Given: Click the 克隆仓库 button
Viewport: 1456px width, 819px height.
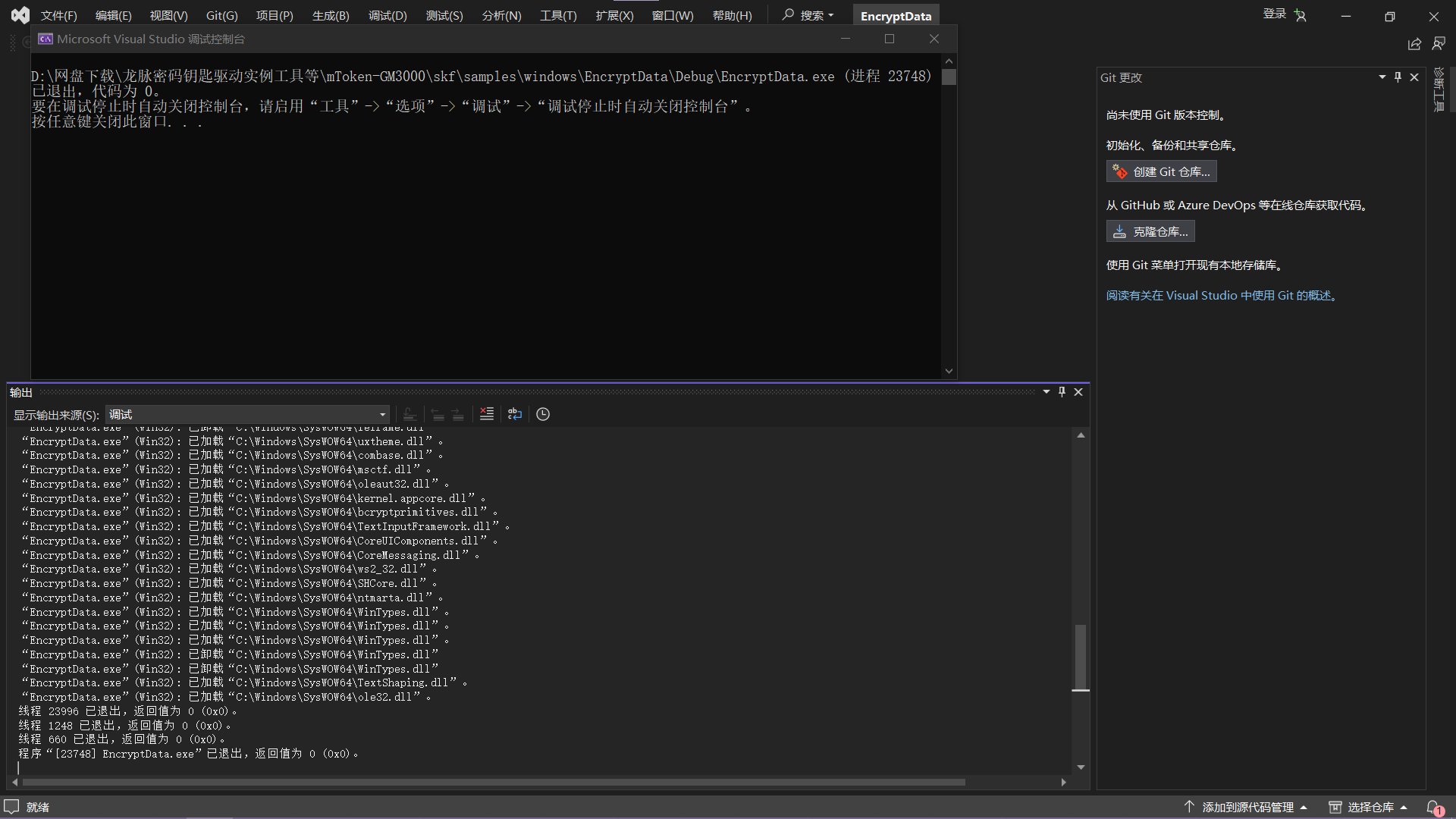Looking at the screenshot, I should pos(1150,232).
